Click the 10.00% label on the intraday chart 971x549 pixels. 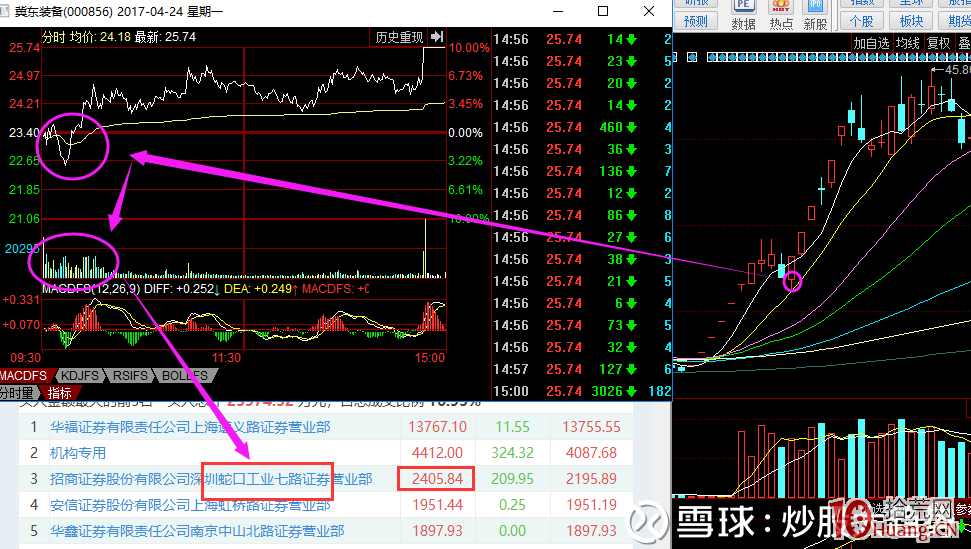469,48
